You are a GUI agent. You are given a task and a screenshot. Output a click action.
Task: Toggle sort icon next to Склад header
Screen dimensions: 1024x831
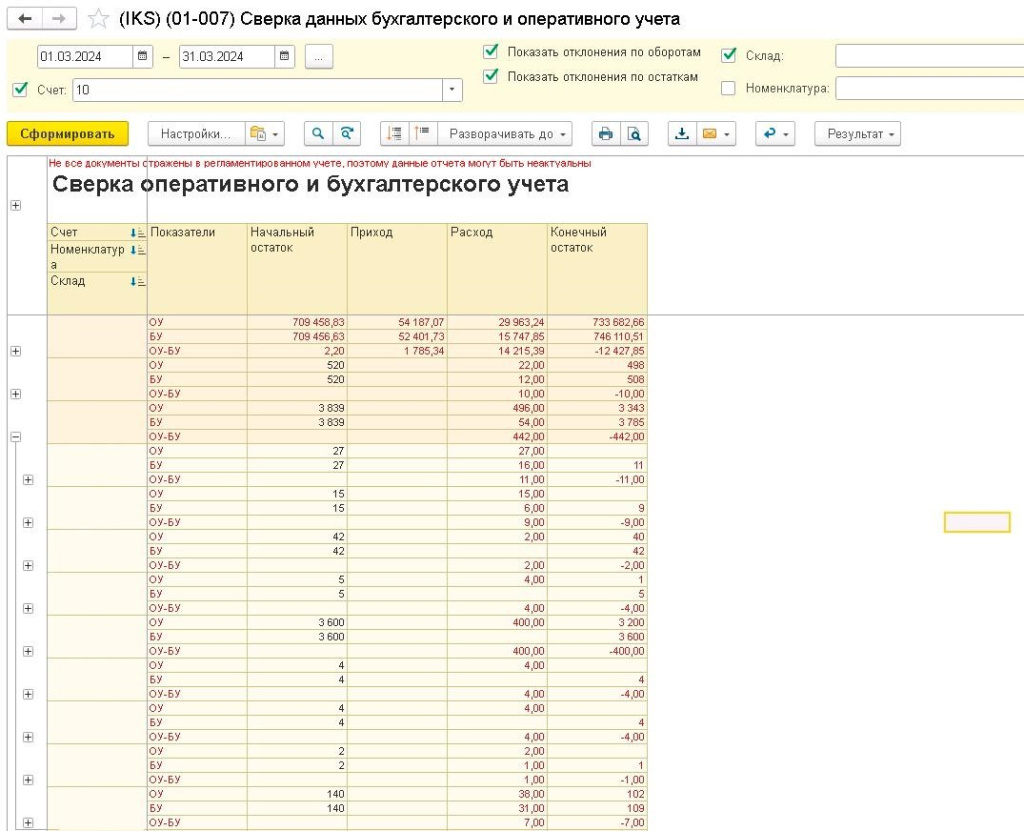tap(137, 282)
